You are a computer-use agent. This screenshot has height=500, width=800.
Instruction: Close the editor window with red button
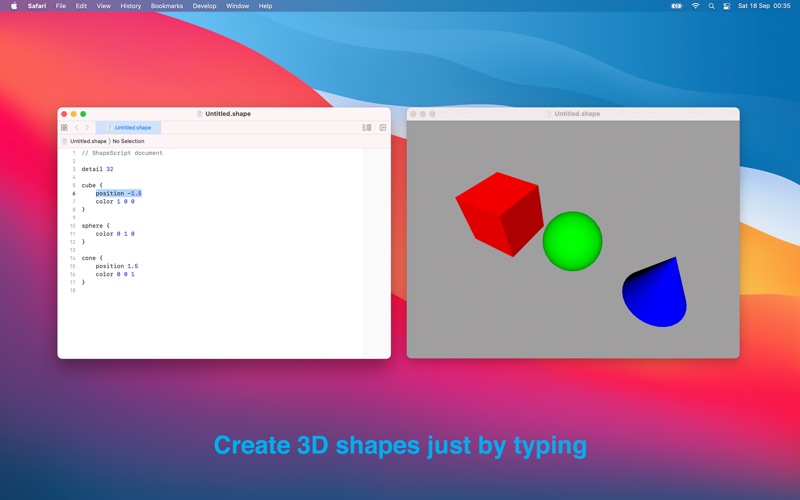click(x=64, y=114)
